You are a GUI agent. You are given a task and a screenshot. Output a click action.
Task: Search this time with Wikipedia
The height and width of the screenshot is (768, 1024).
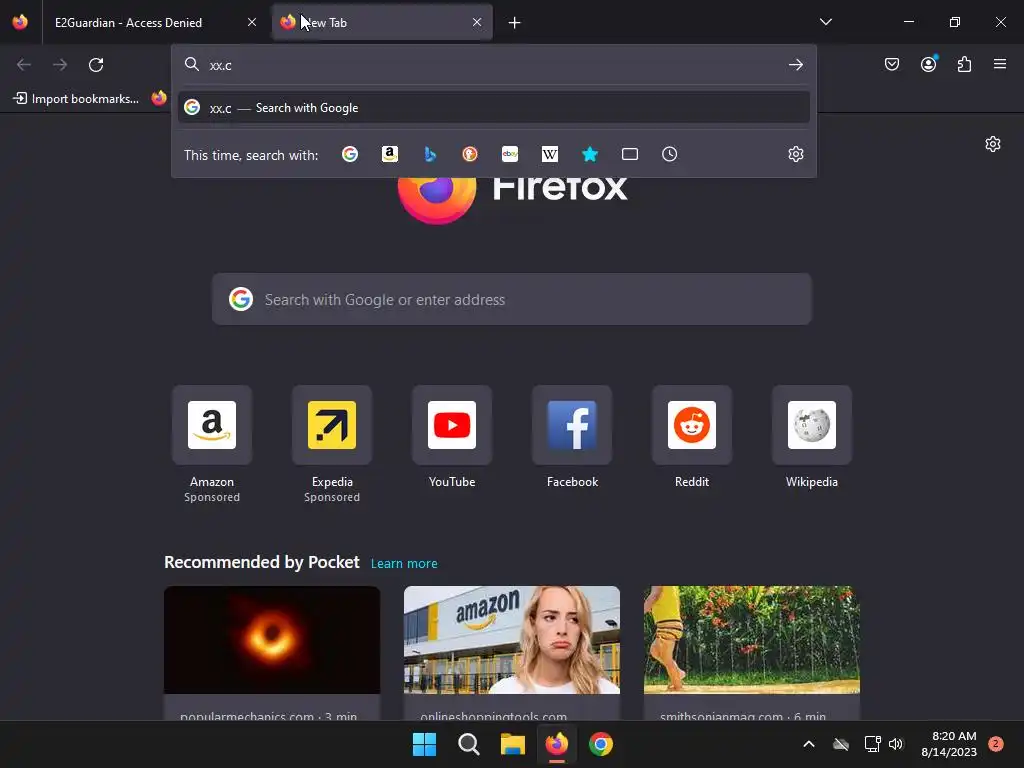click(x=550, y=154)
